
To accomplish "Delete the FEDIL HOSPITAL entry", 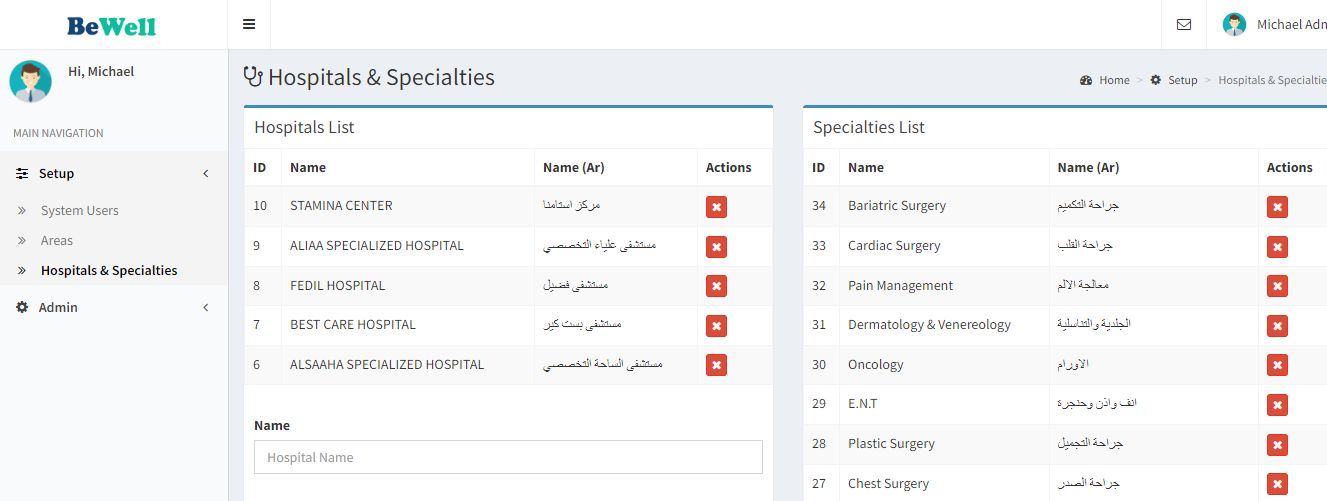I will click(x=716, y=286).
